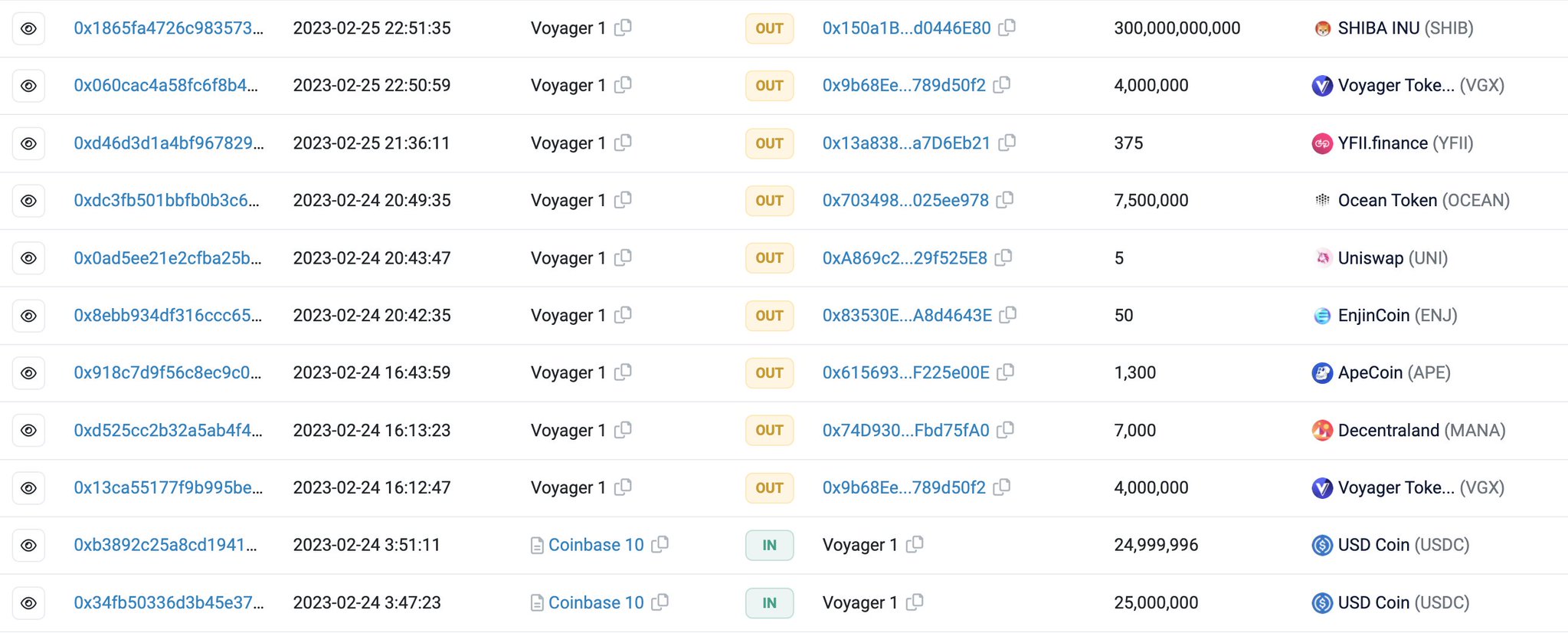Open Coinbase 10 address at 3:47:23

pyautogui.click(x=596, y=602)
